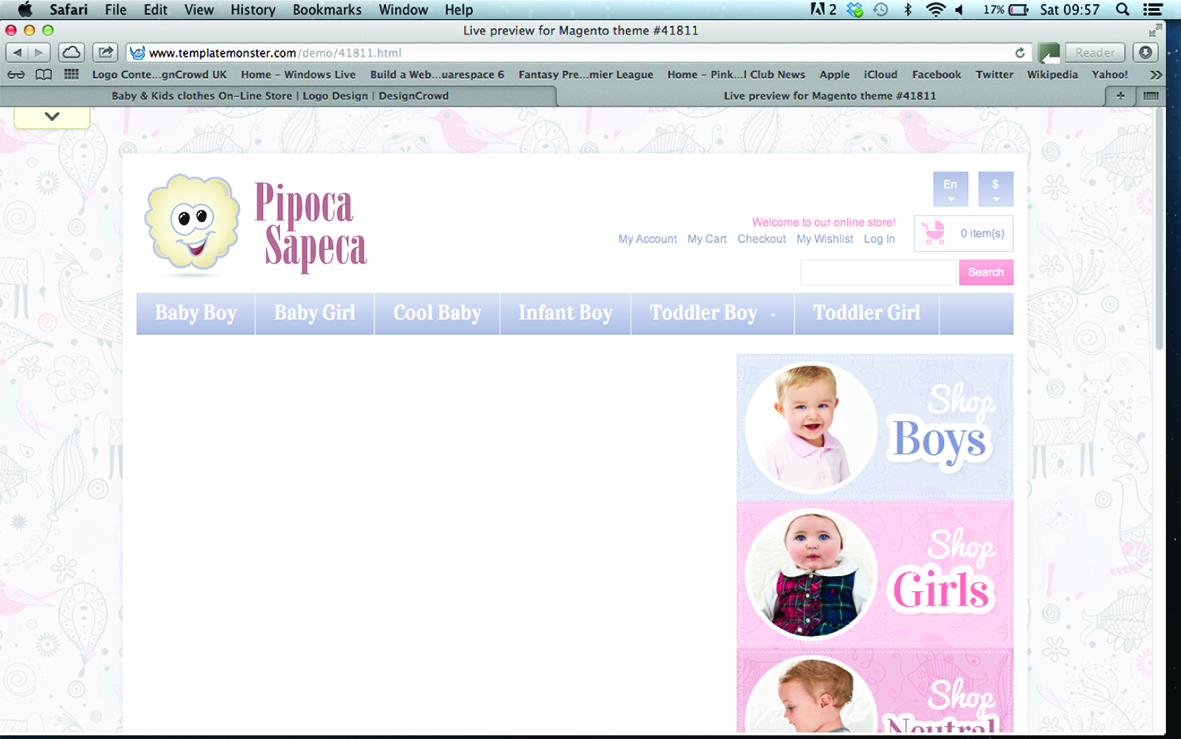Click the Safari address bar
Screen dimensions: 1181x739
click(579, 53)
